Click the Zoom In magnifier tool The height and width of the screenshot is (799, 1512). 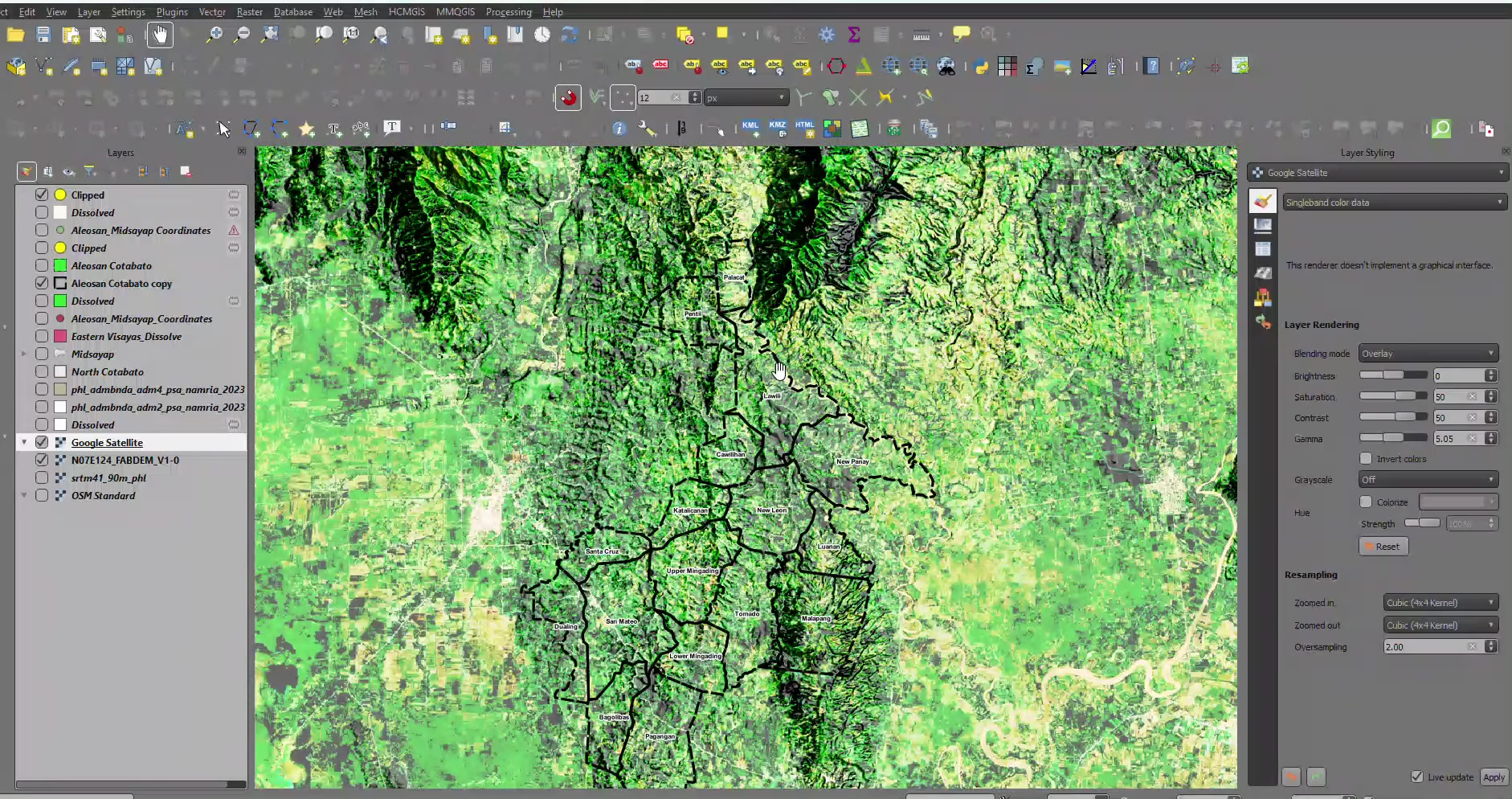click(214, 35)
